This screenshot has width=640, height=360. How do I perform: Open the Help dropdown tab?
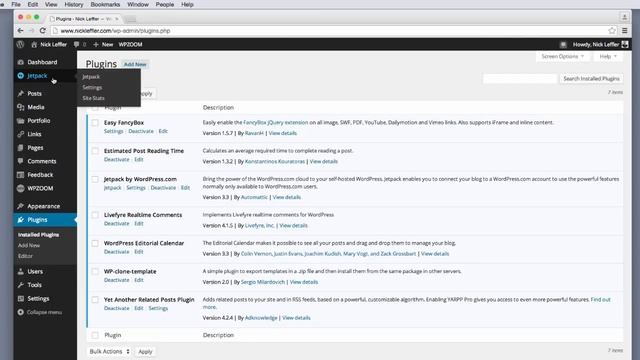point(608,56)
